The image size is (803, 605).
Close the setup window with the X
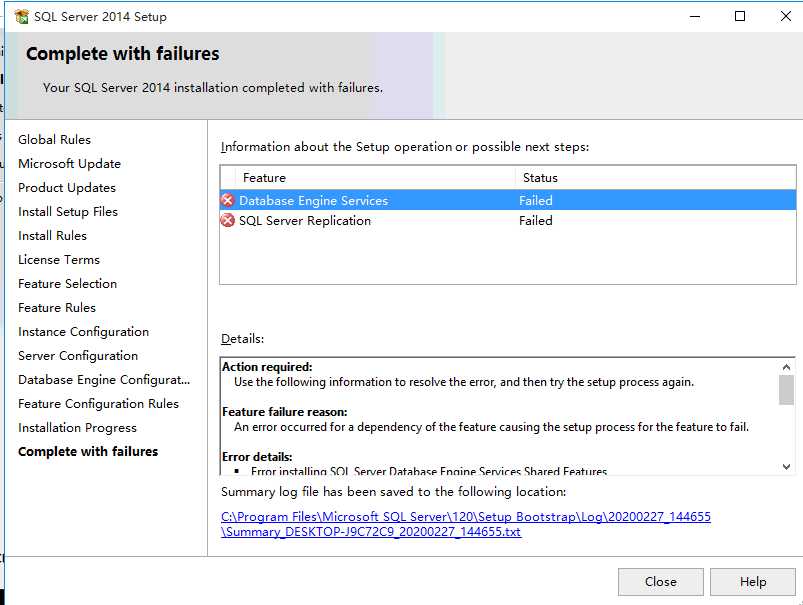(786, 16)
